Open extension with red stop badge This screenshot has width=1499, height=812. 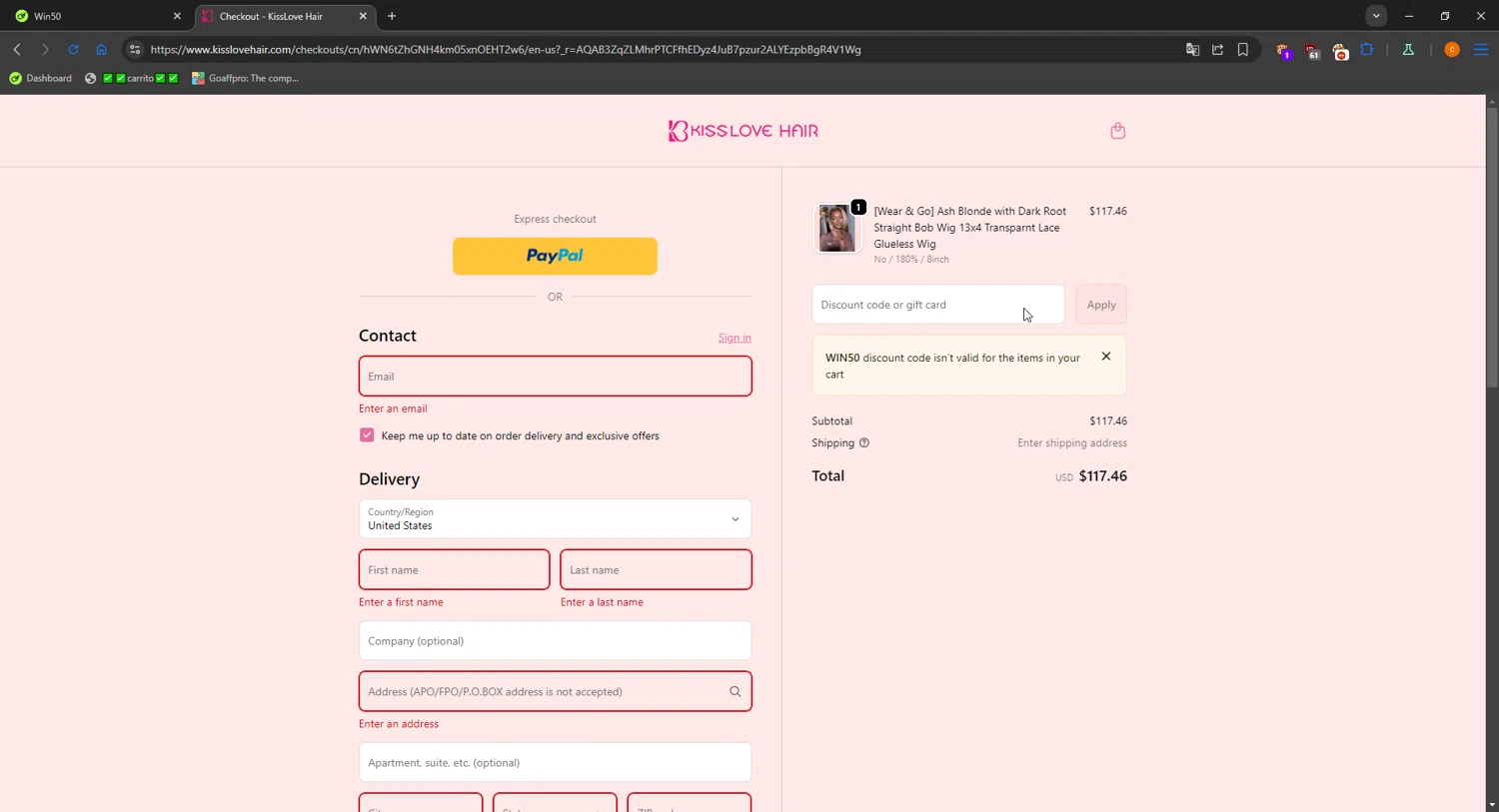click(1340, 50)
